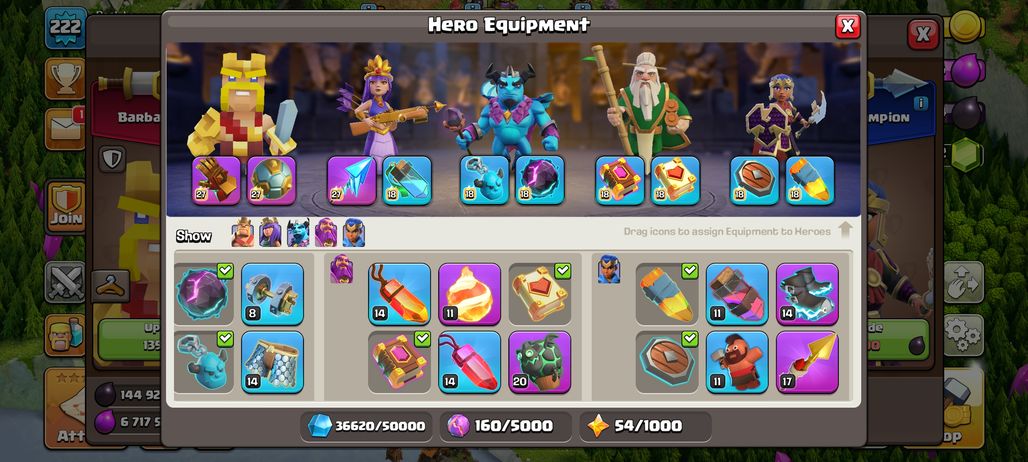Select the checked Eternal Tome equipment
The width and height of the screenshot is (1028, 462).
click(540, 294)
